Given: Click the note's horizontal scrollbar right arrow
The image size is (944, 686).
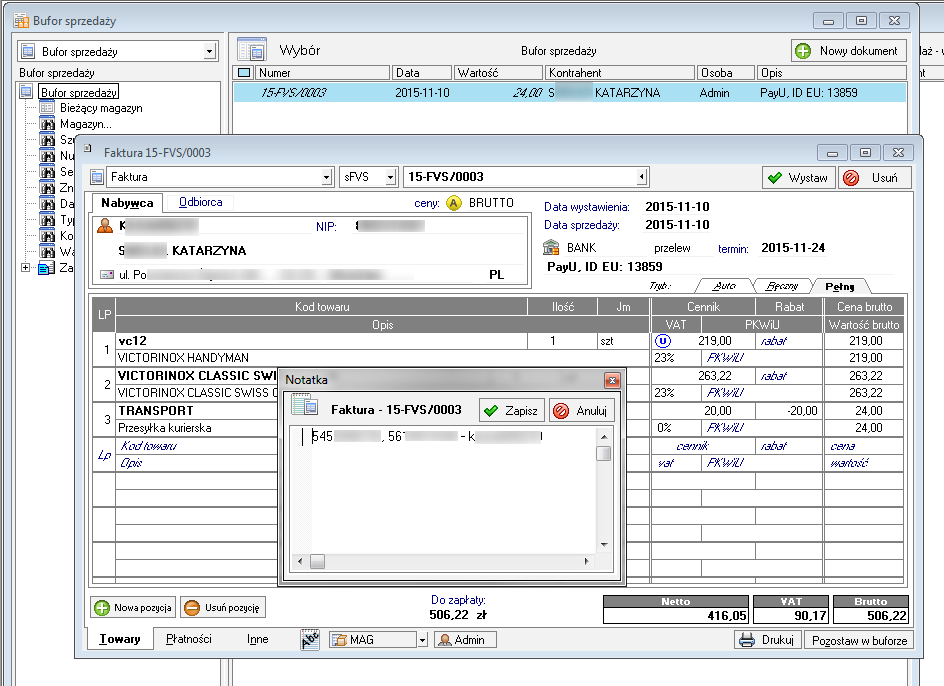Looking at the screenshot, I should point(586,561).
